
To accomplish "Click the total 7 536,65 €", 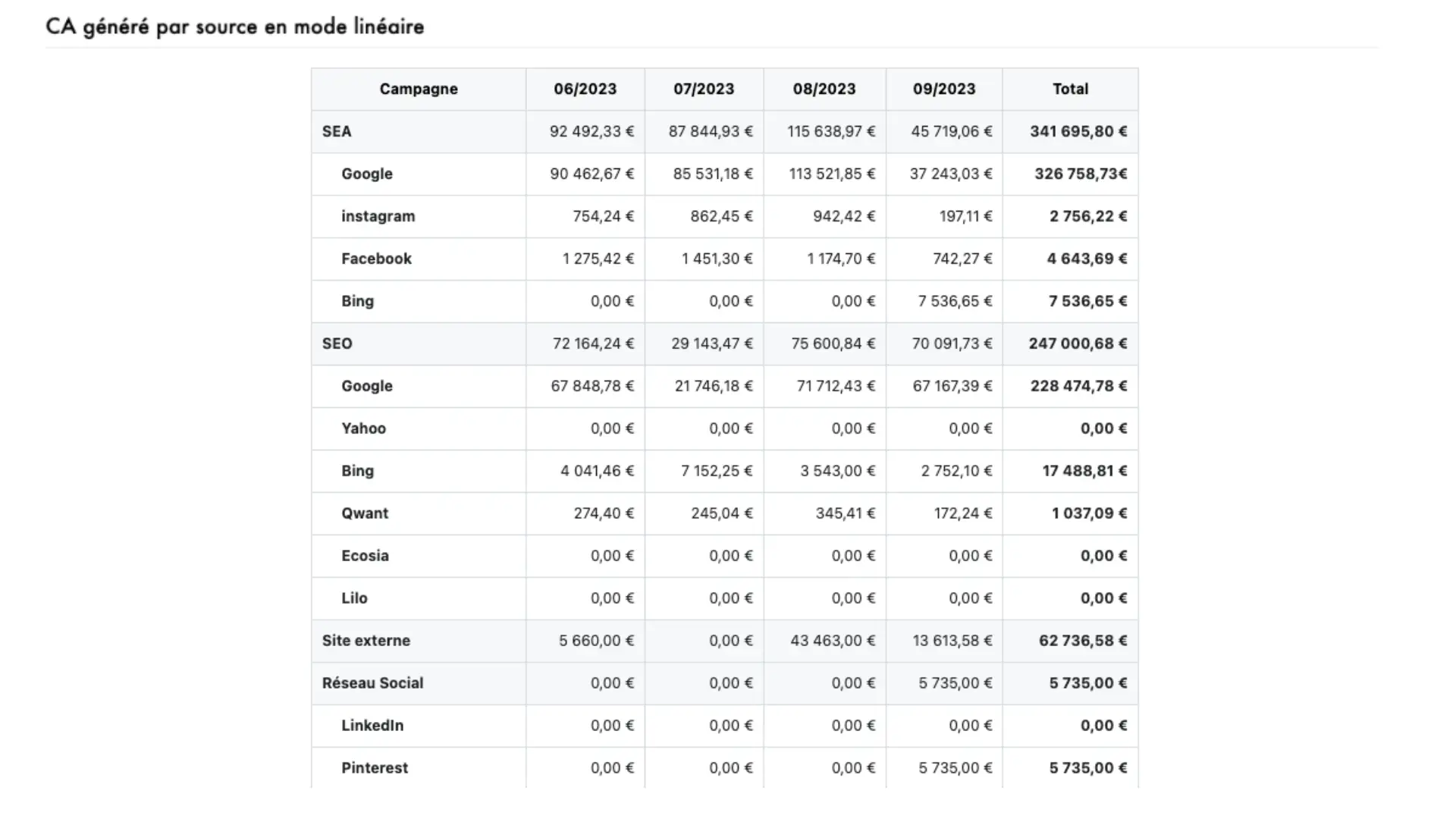I will pyautogui.click(x=1087, y=301).
